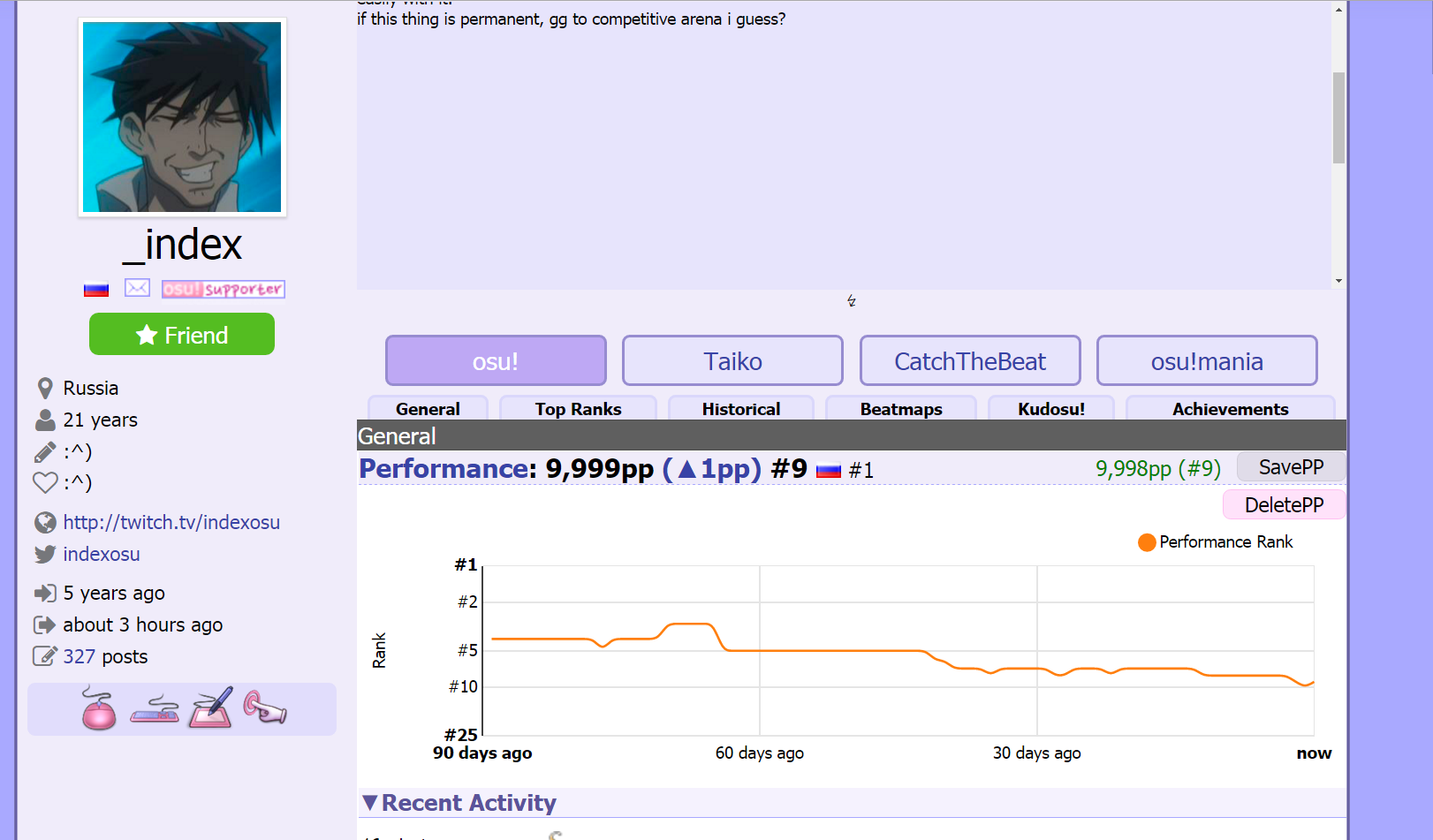Switch to the osu!mania game mode
The width and height of the screenshot is (1433, 840).
(1207, 360)
